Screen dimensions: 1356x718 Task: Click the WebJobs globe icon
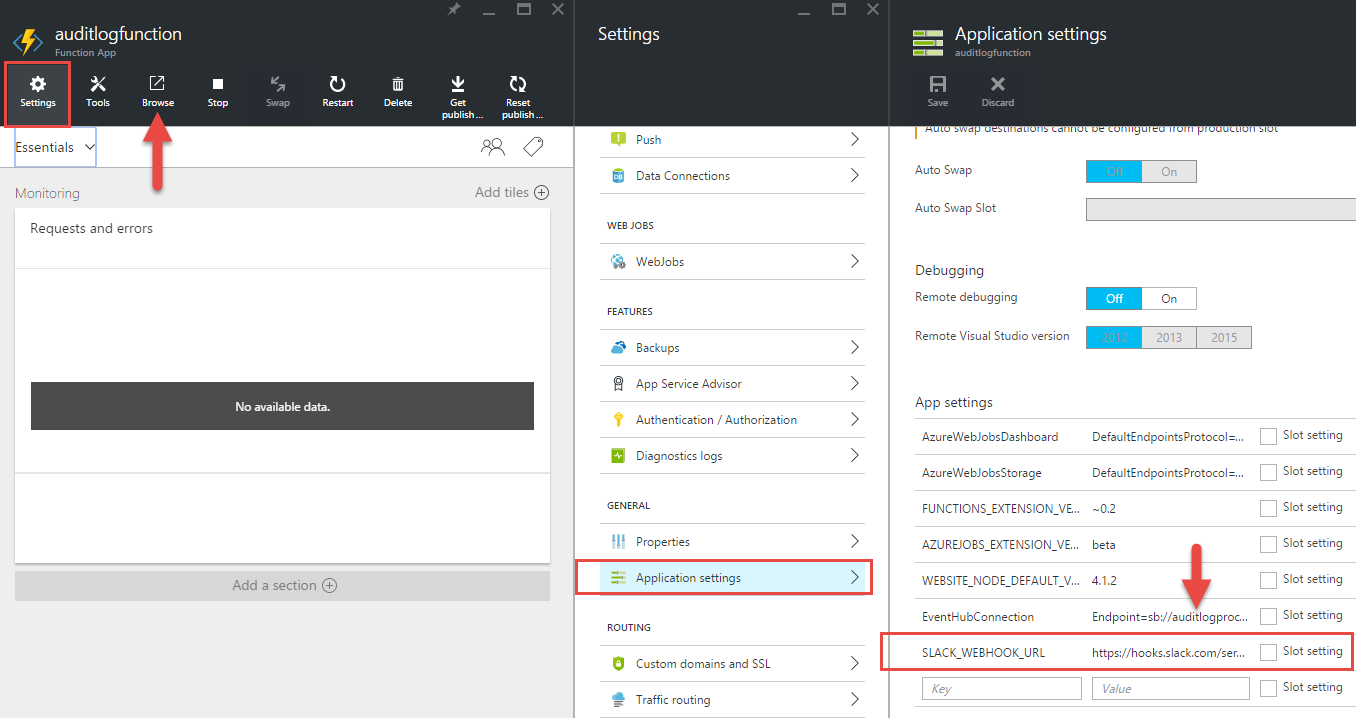tap(618, 262)
